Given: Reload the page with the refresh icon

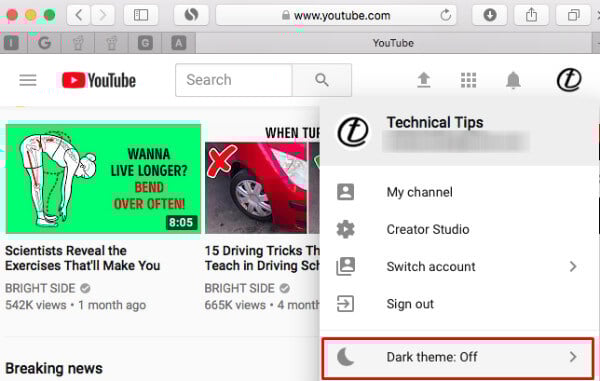Looking at the screenshot, I should (445, 15).
